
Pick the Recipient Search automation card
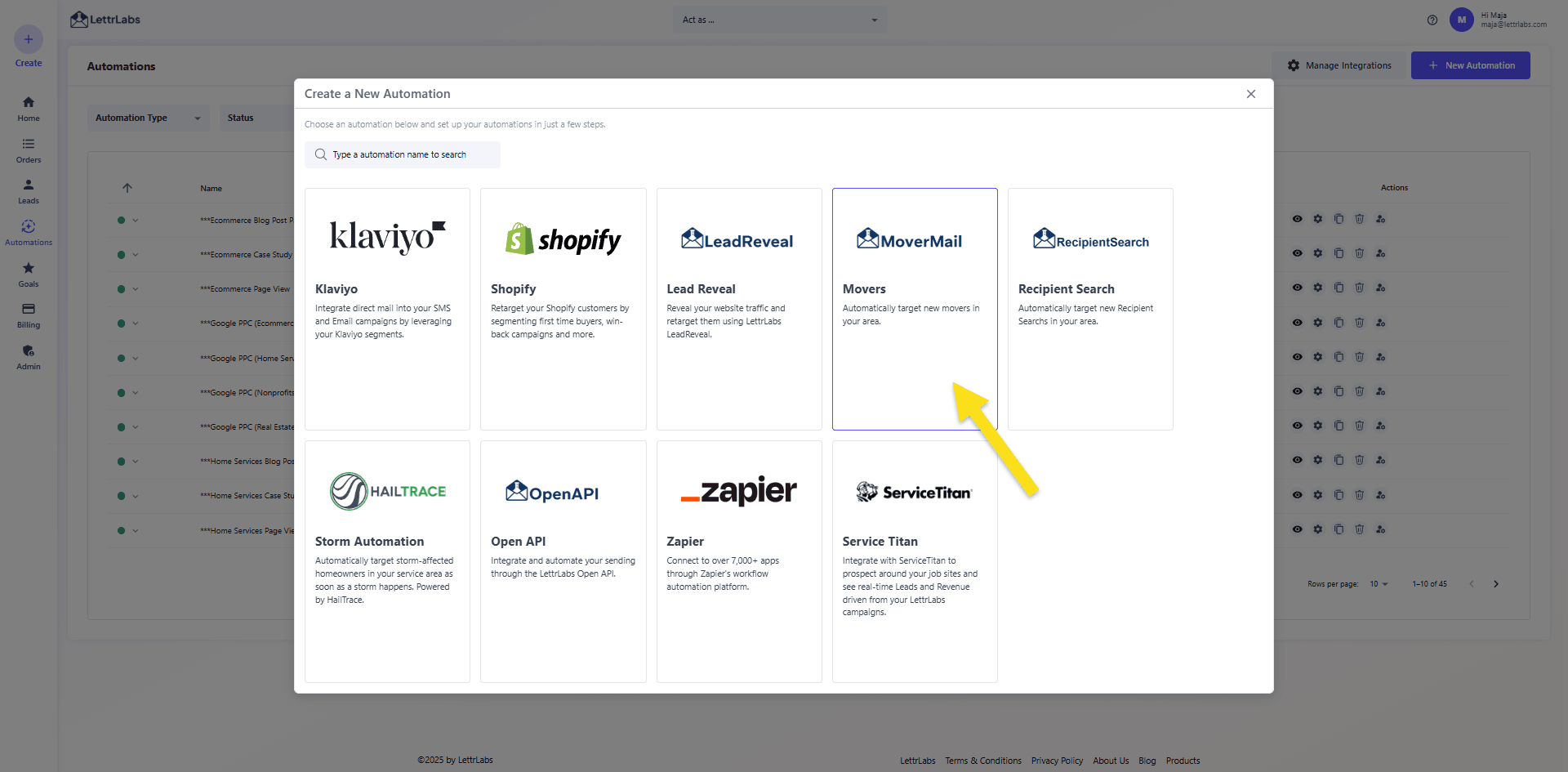[1090, 309]
